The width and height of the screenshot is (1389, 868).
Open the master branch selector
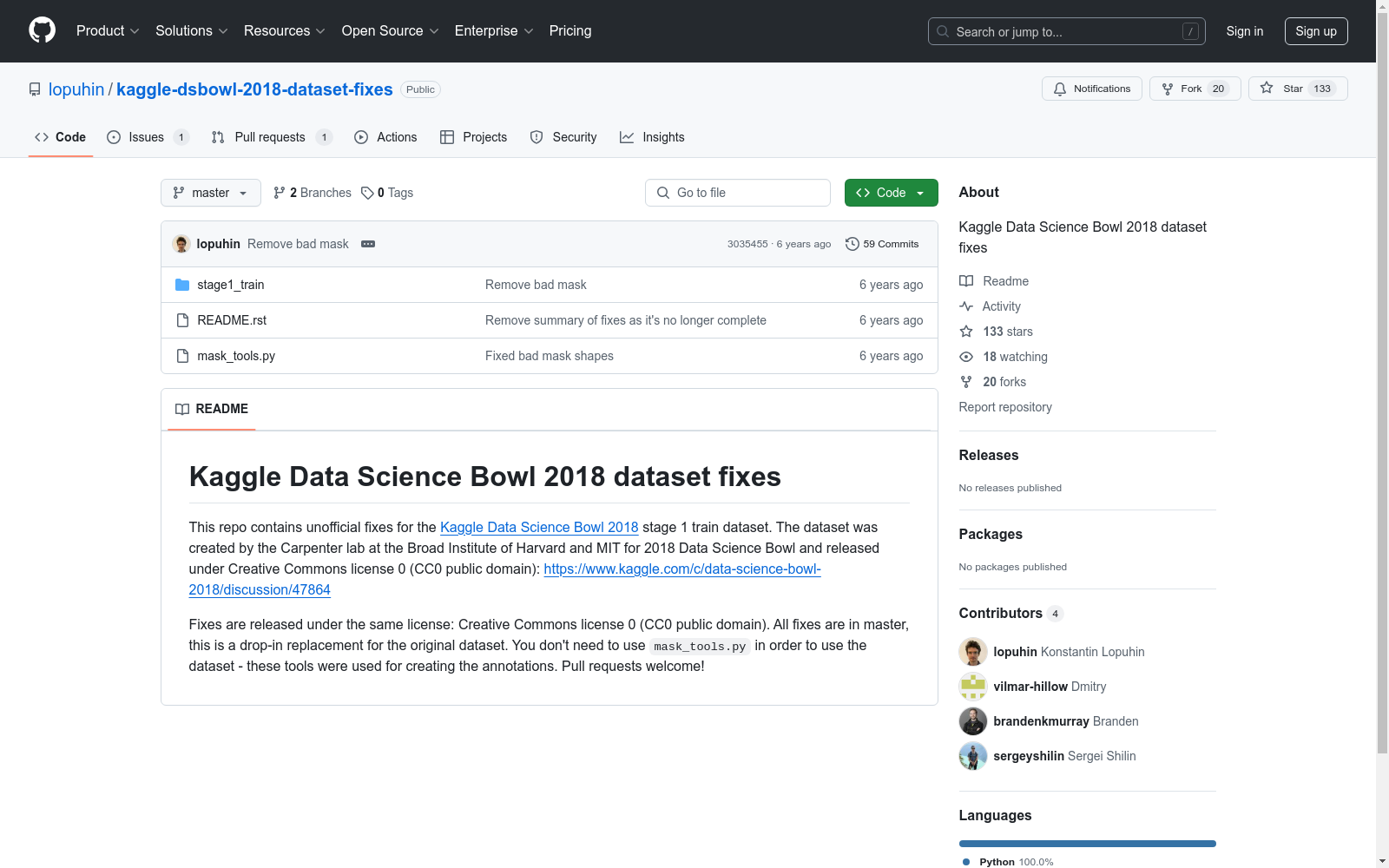210,193
